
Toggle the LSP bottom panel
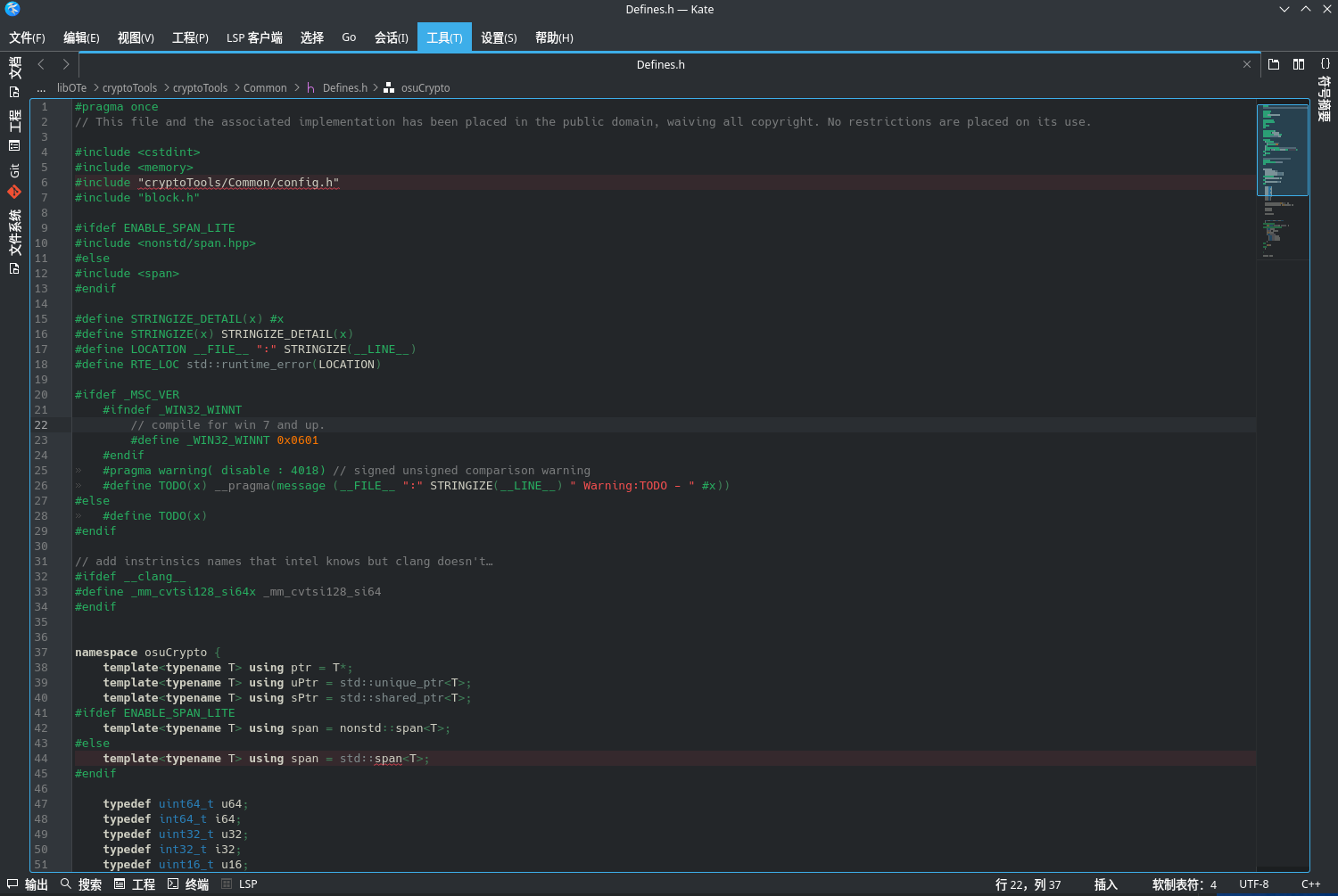(241, 884)
